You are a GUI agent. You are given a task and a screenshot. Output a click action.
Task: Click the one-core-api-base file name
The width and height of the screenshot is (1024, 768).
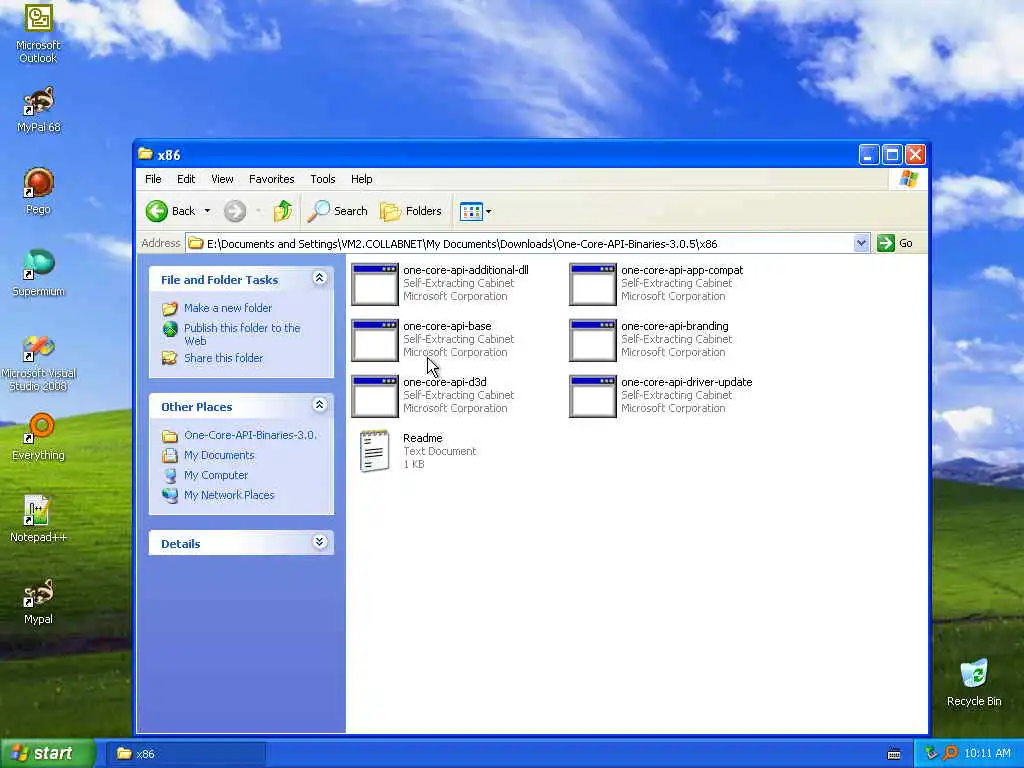(x=447, y=326)
